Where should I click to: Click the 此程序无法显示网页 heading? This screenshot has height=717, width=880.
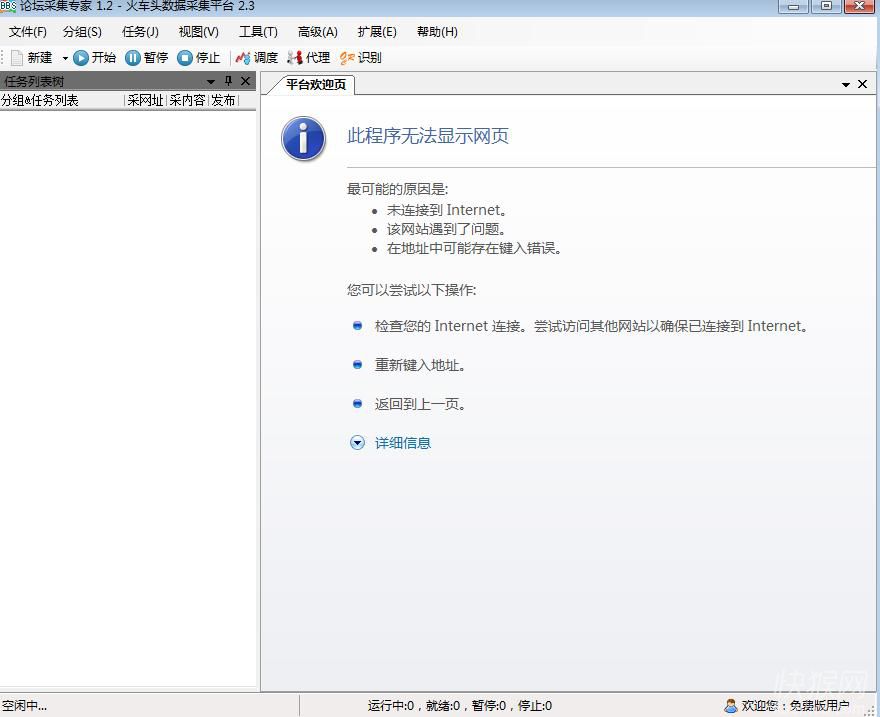(428, 136)
